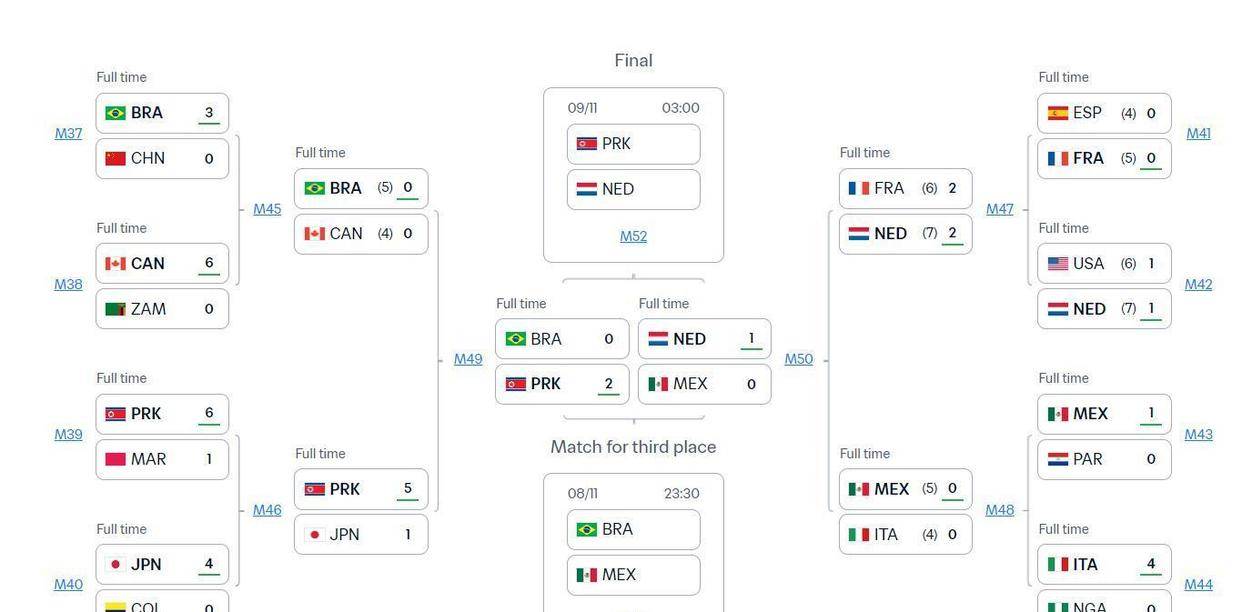Click the CAN team box showing score 6
The image size is (1242, 612).
(x=162, y=264)
